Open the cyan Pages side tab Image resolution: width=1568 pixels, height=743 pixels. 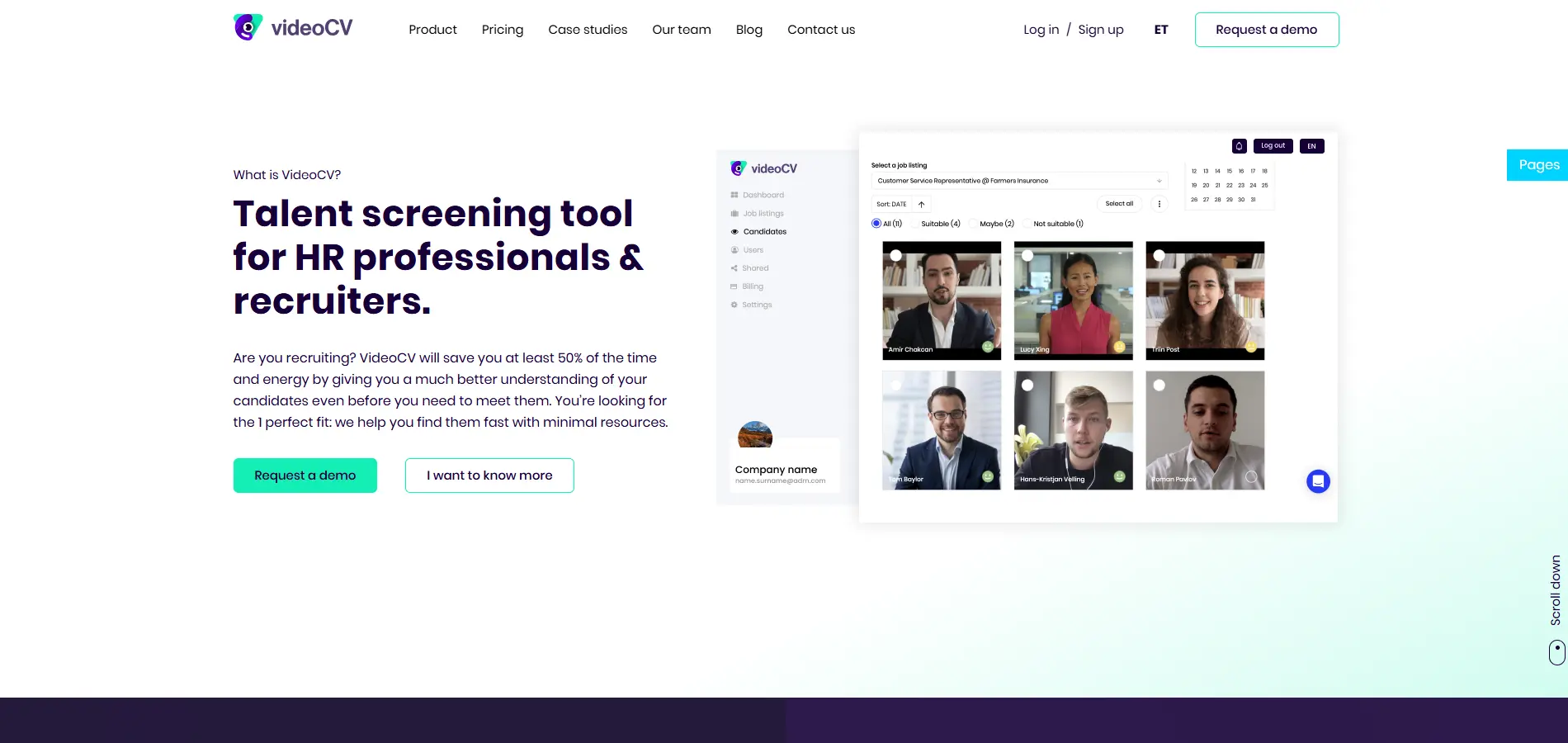(x=1537, y=165)
